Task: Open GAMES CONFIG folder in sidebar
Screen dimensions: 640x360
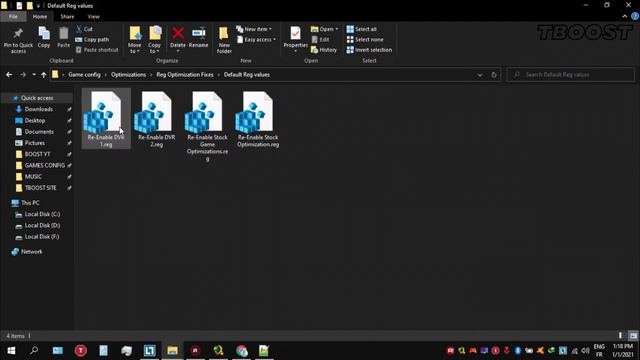Action: pos(44,165)
